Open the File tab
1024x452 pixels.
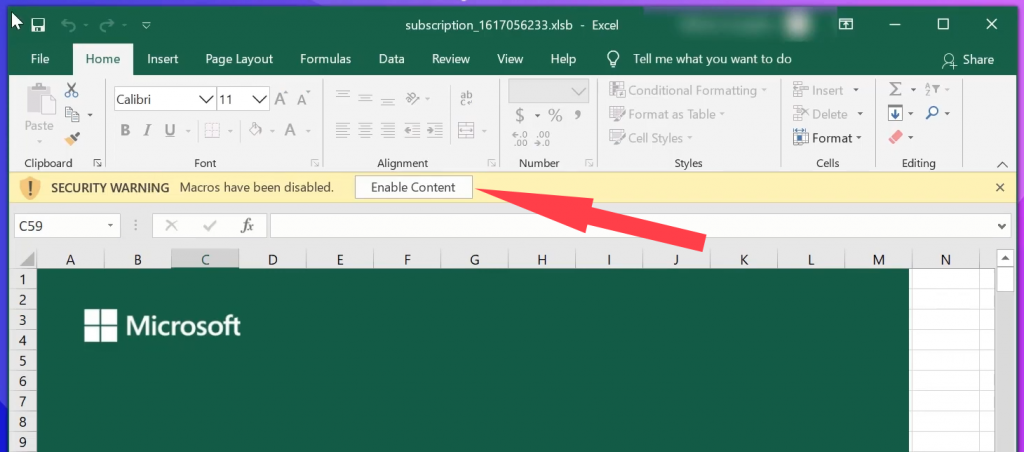pos(40,59)
